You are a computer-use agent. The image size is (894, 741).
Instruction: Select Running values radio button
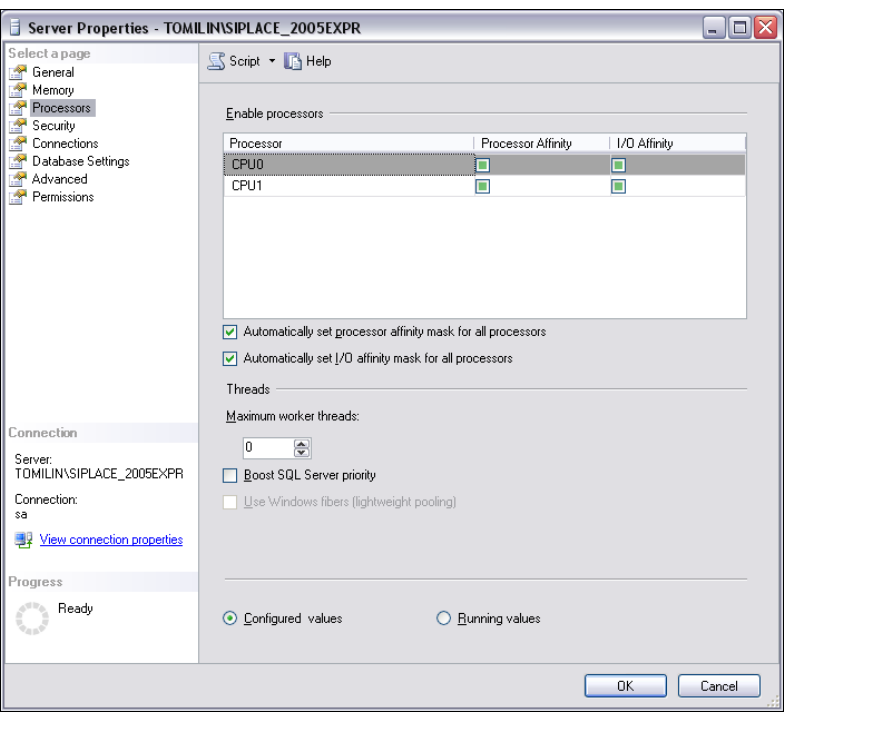click(444, 618)
